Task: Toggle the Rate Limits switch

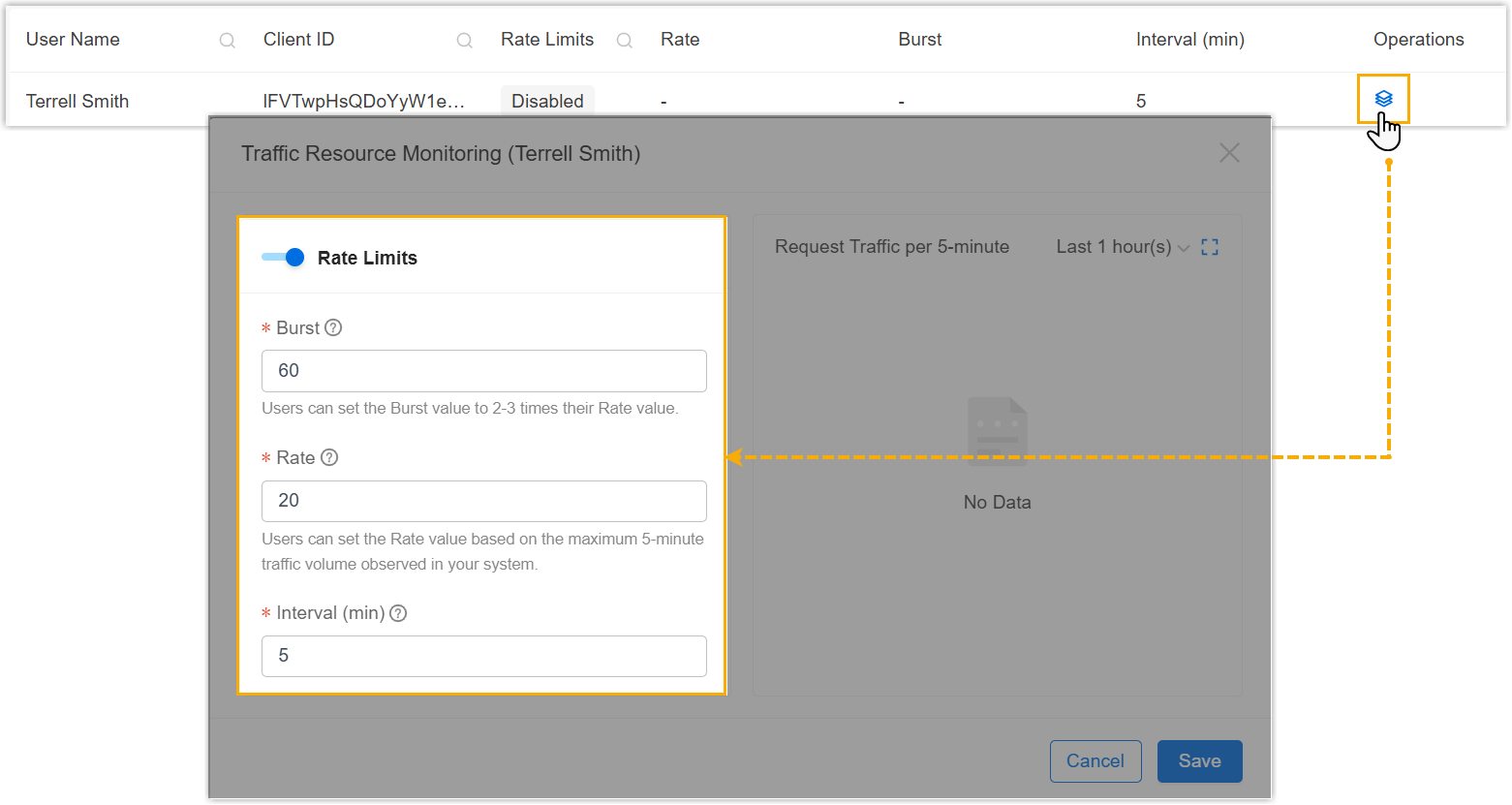Action: (284, 258)
